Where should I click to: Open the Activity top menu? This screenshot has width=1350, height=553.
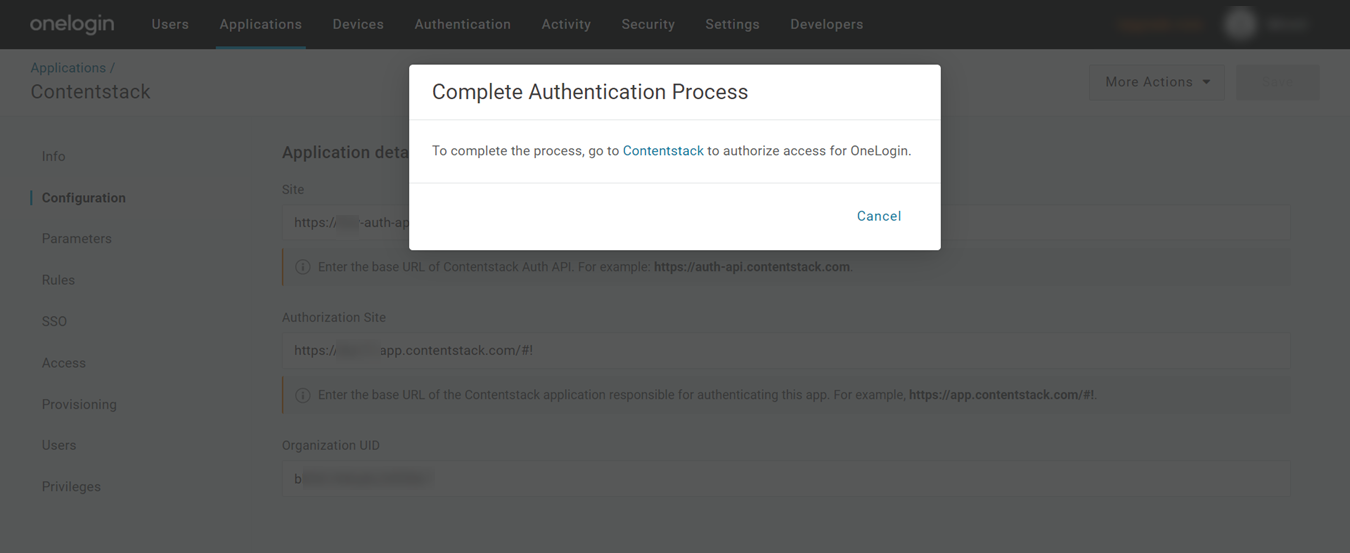click(566, 24)
